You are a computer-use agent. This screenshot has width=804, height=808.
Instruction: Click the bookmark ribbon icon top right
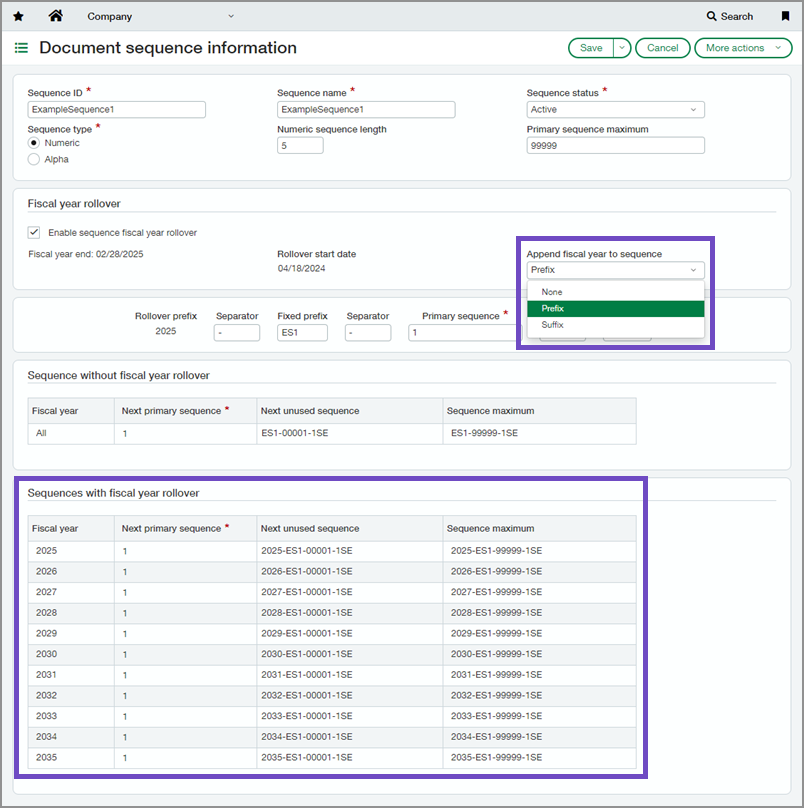(x=785, y=16)
